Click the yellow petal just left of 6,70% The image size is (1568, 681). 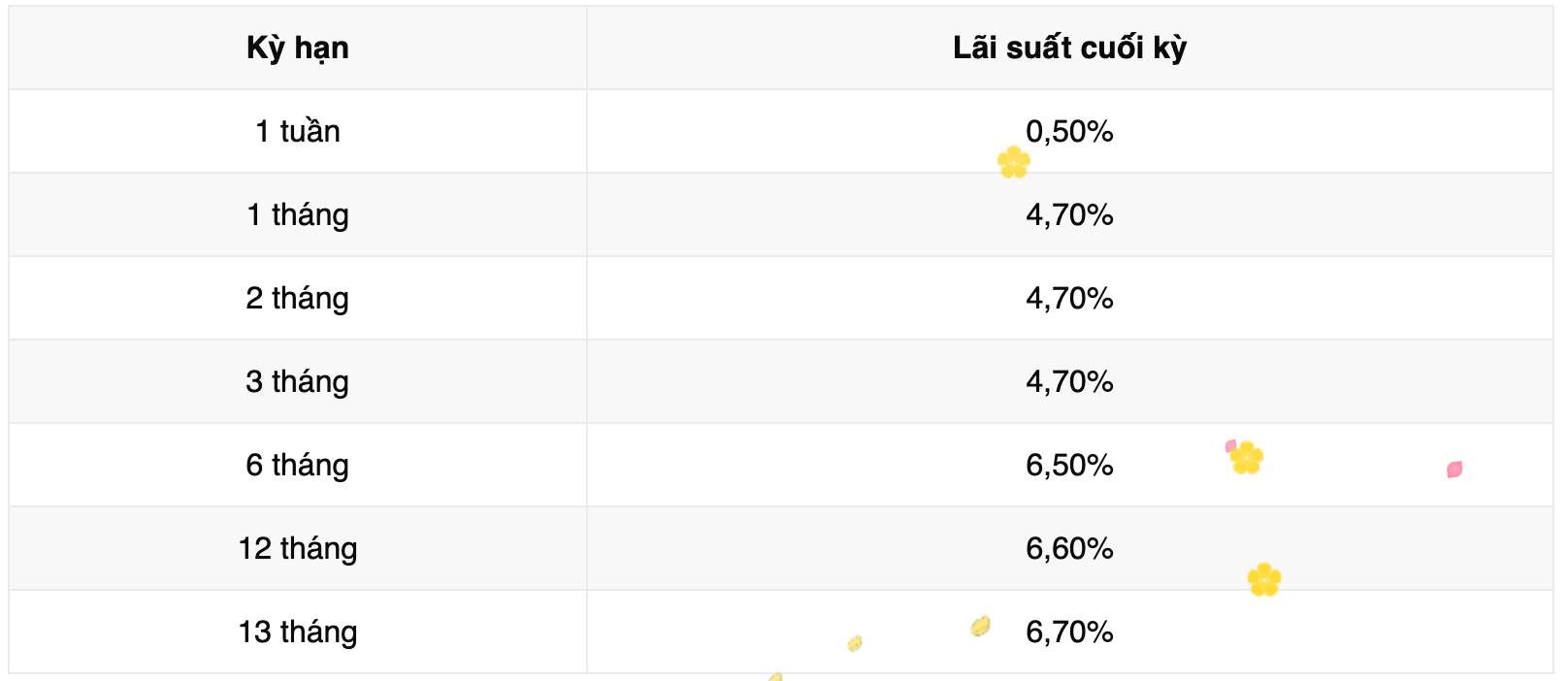point(980,626)
